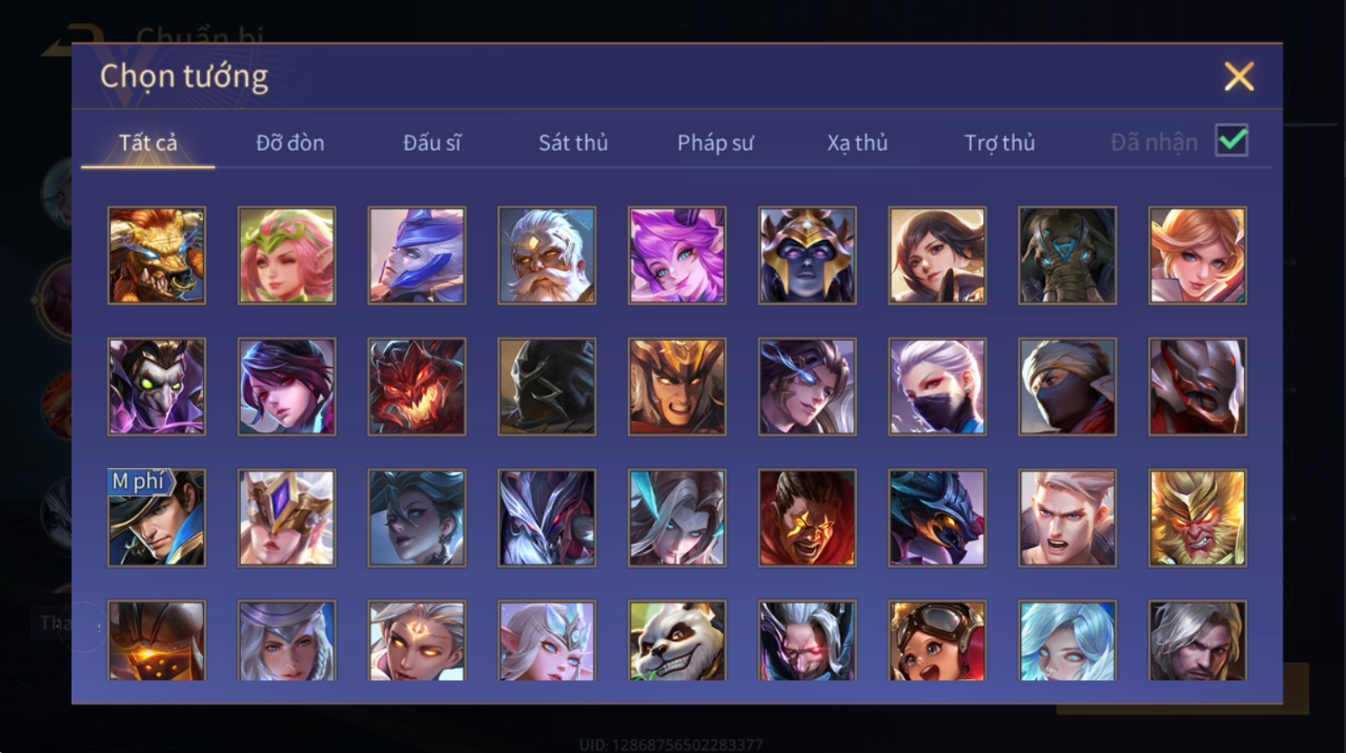Choose the pink-haired elf hero with leaf crown

point(287,255)
